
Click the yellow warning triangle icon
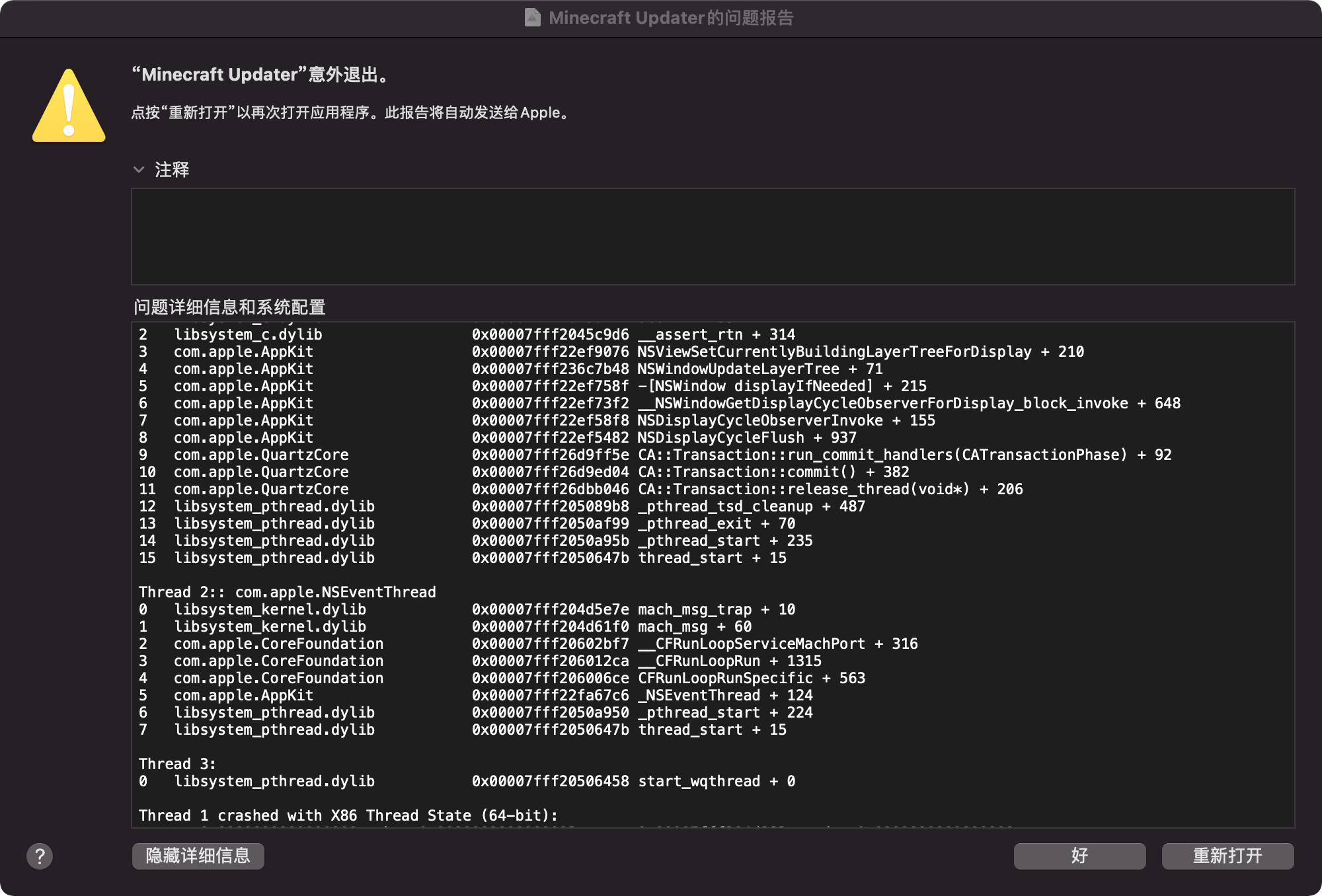[x=69, y=108]
